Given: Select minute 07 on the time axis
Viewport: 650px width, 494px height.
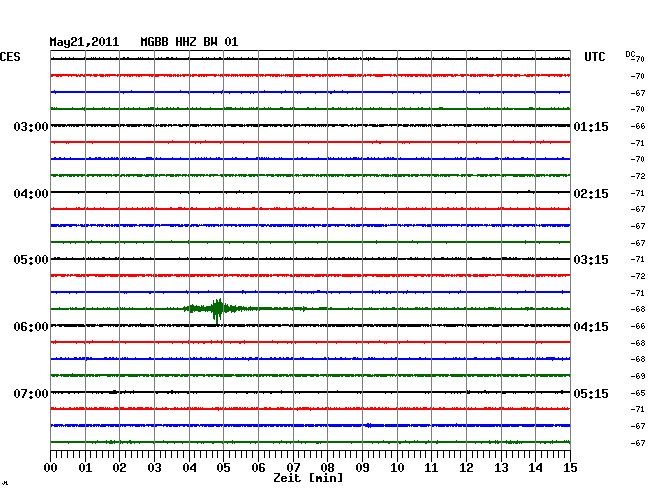Looking at the screenshot, I should coord(293,468).
